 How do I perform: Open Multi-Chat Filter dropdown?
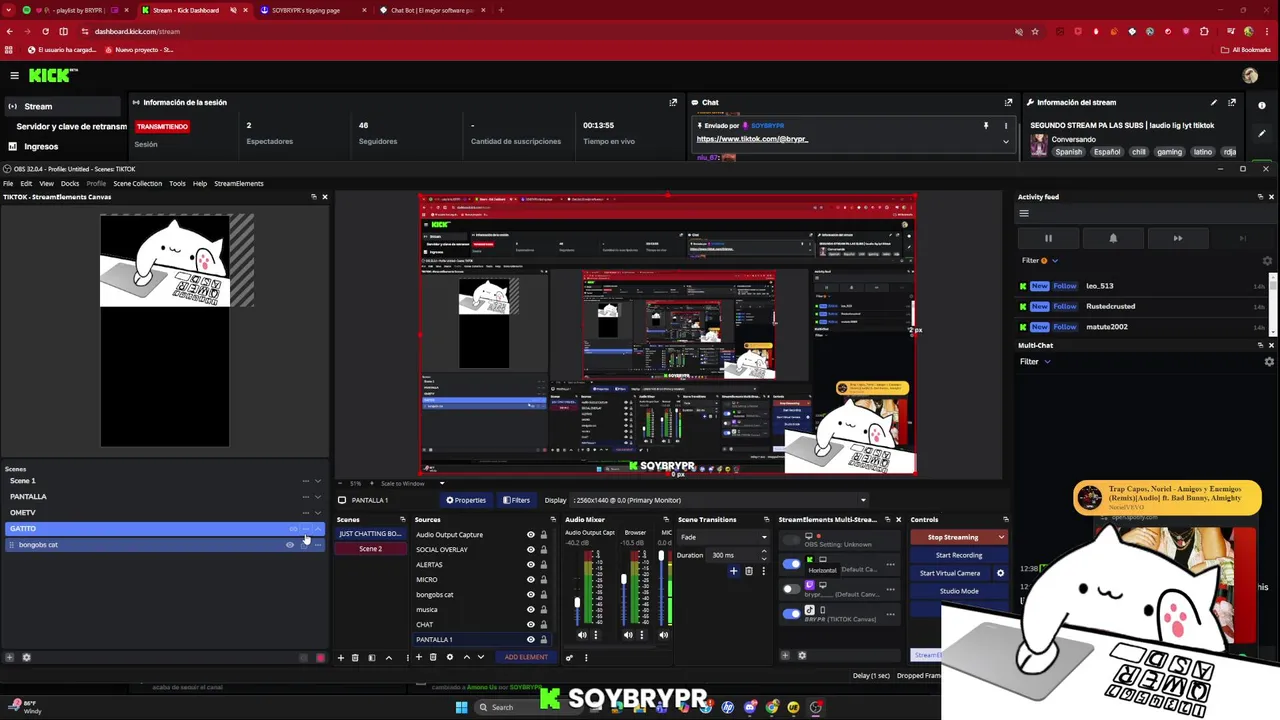pyautogui.click(x=1035, y=361)
